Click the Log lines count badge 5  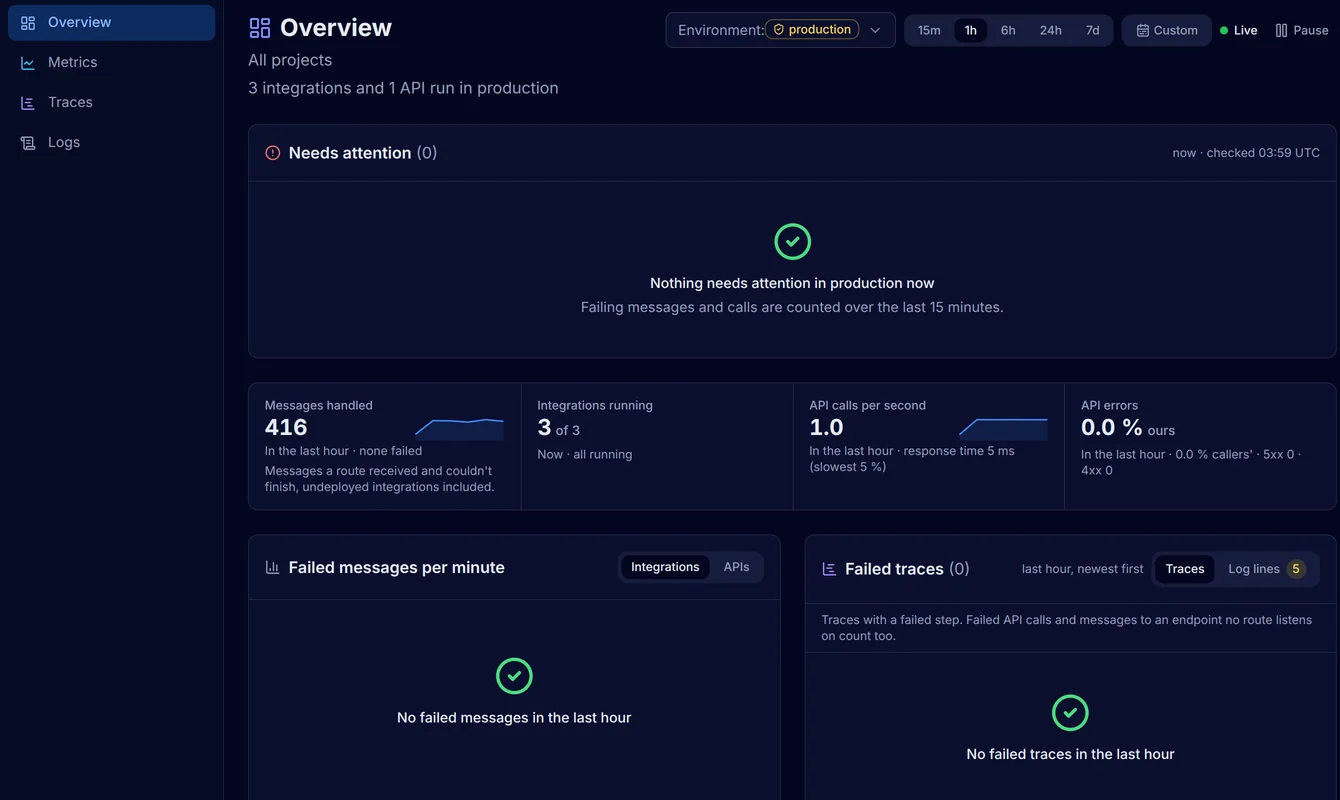click(x=1296, y=569)
